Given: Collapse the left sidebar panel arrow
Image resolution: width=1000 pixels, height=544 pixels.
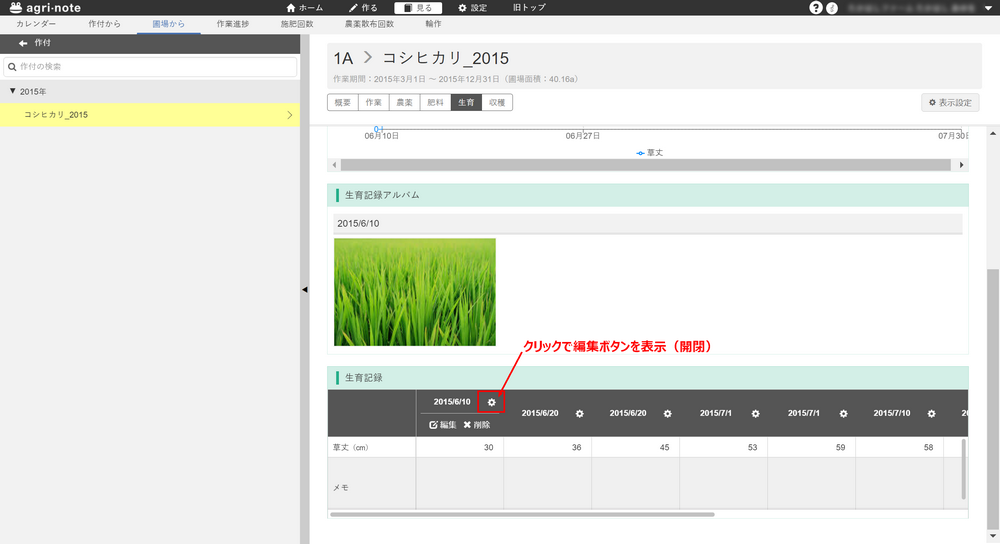Looking at the screenshot, I should 304,289.
